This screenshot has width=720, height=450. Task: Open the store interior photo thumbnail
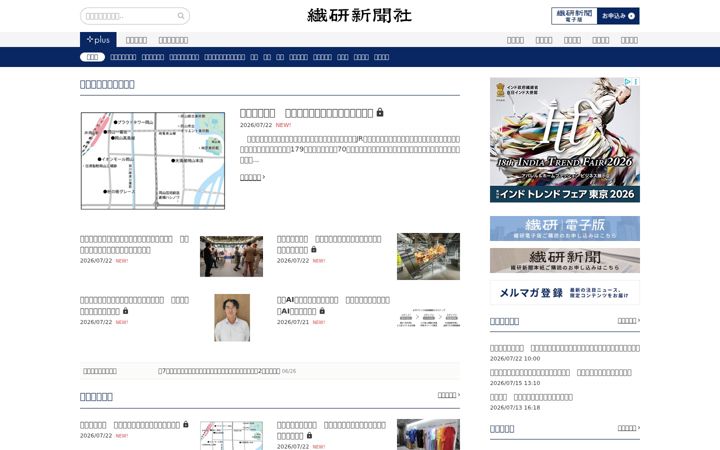coord(428,256)
